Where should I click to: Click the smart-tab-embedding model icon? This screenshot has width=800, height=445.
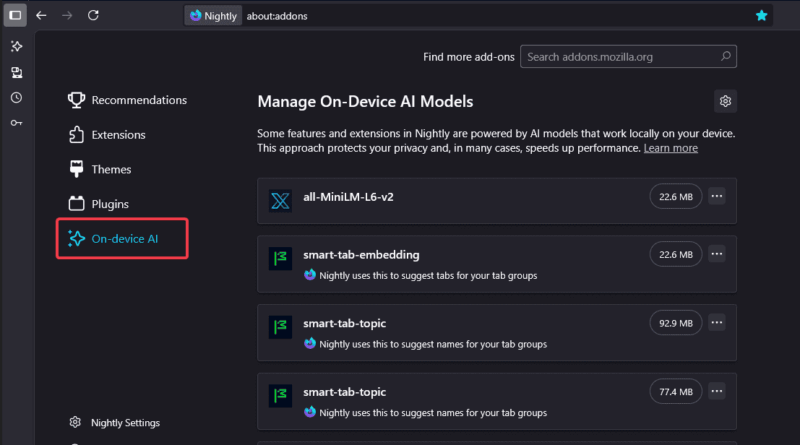point(280,258)
